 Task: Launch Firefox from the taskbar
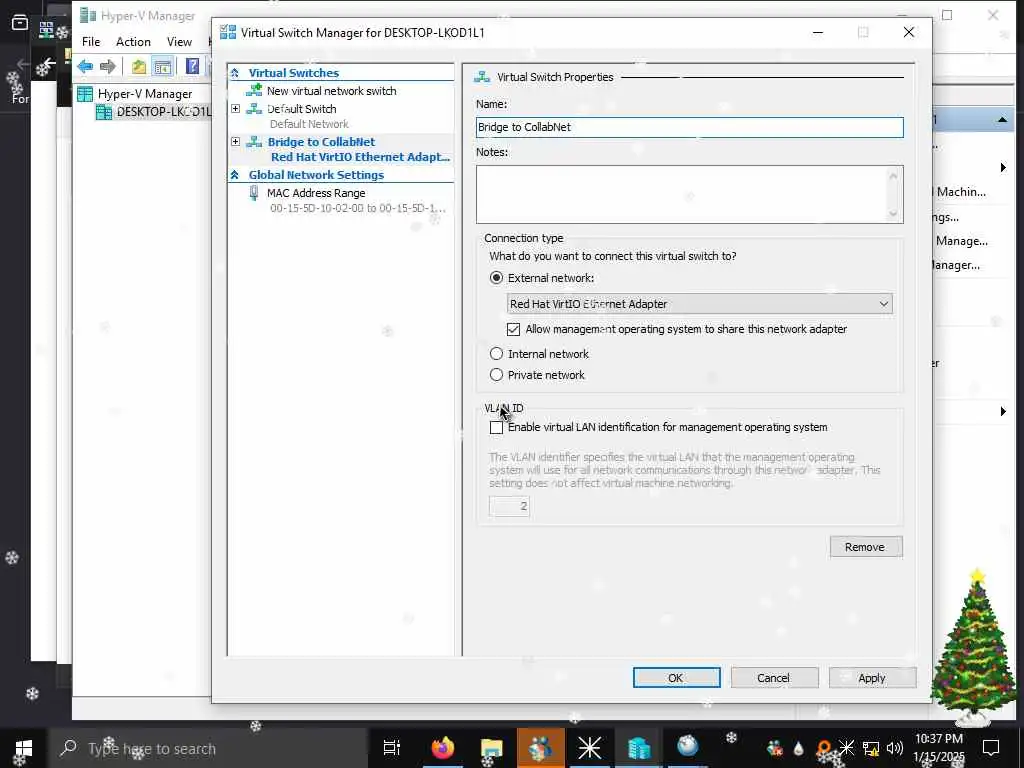click(443, 748)
